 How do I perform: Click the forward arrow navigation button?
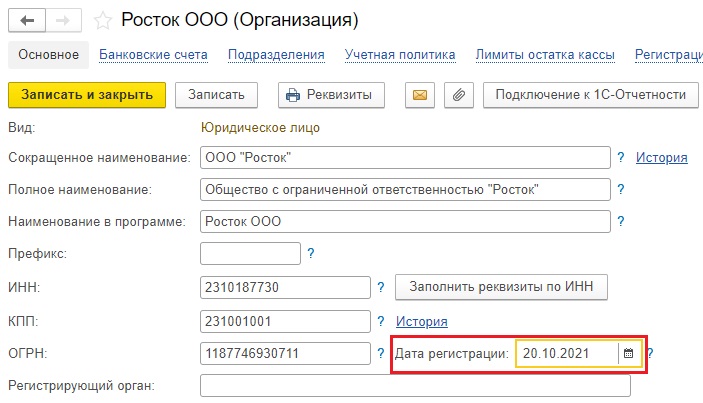click(x=63, y=20)
